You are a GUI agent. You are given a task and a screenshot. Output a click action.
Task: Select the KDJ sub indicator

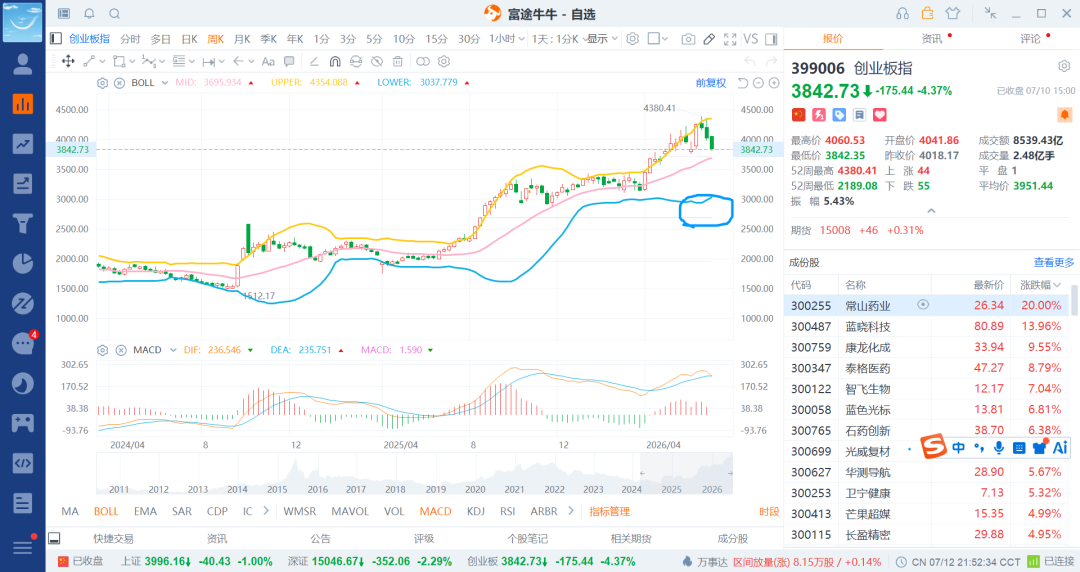tap(475, 511)
